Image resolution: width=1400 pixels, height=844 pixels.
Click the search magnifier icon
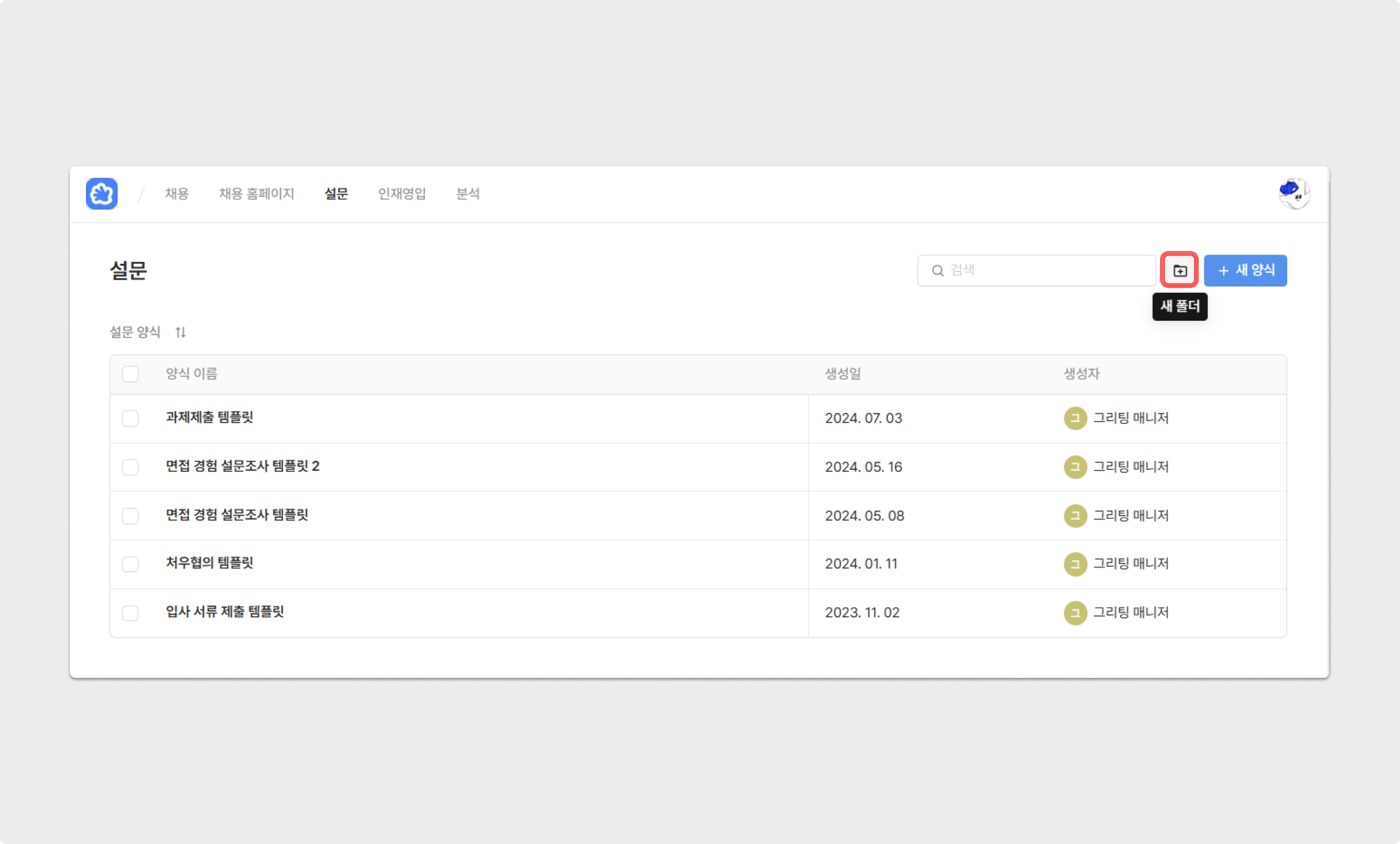[938, 270]
